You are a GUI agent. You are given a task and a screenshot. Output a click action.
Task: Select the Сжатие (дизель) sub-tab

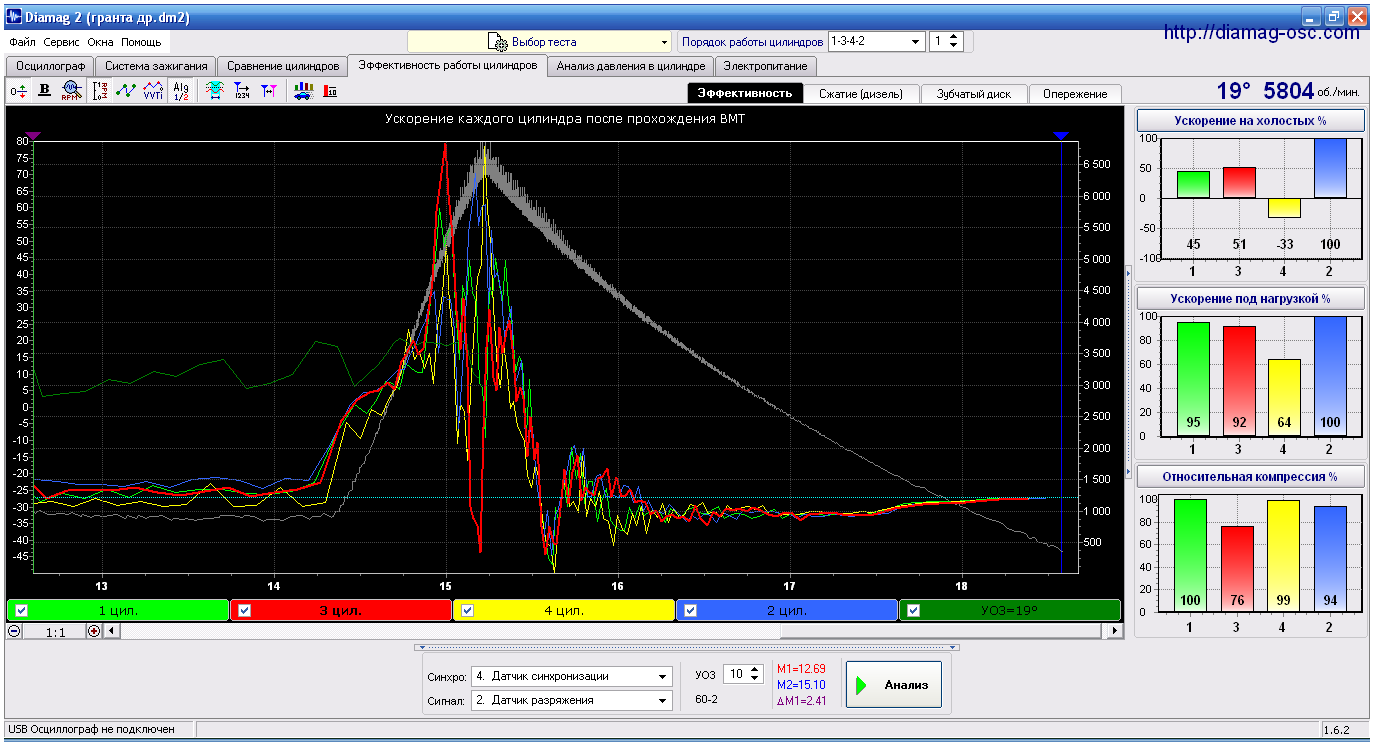[861, 94]
